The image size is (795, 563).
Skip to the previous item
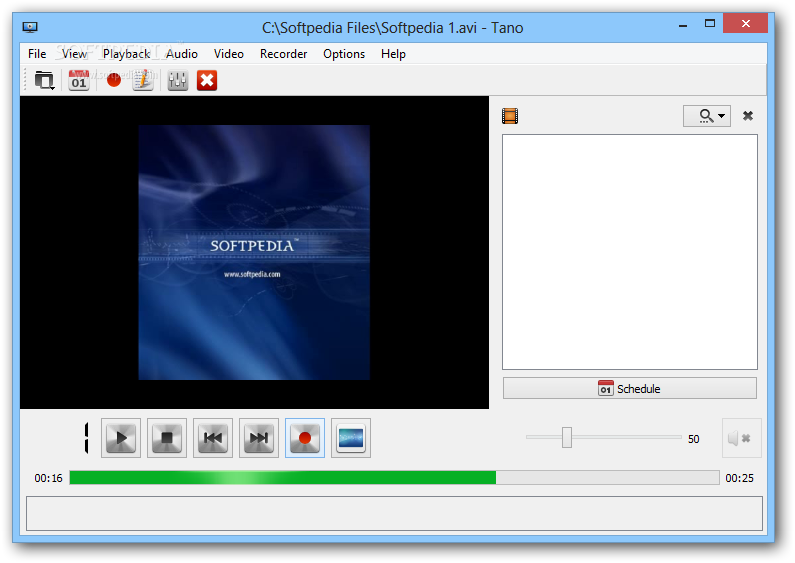(213, 438)
